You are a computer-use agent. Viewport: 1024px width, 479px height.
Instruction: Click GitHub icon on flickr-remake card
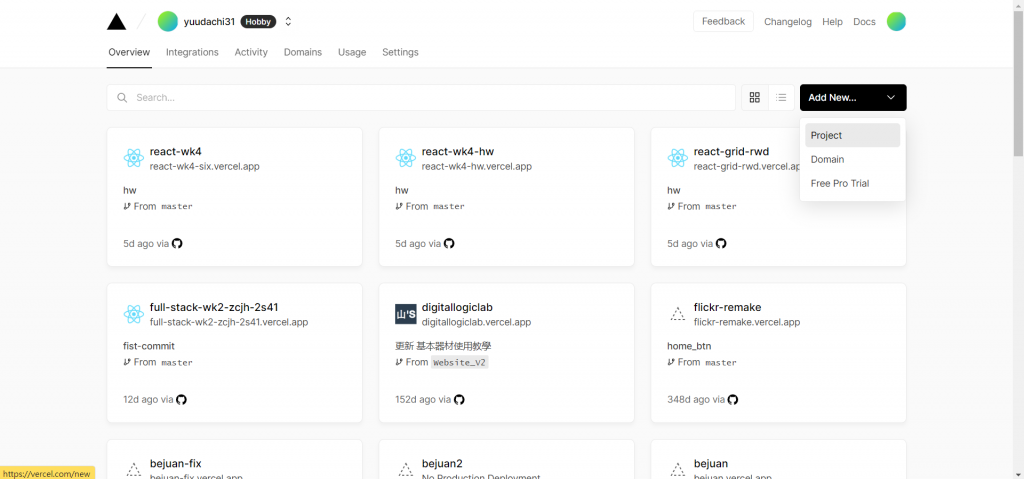pyautogui.click(x=733, y=399)
